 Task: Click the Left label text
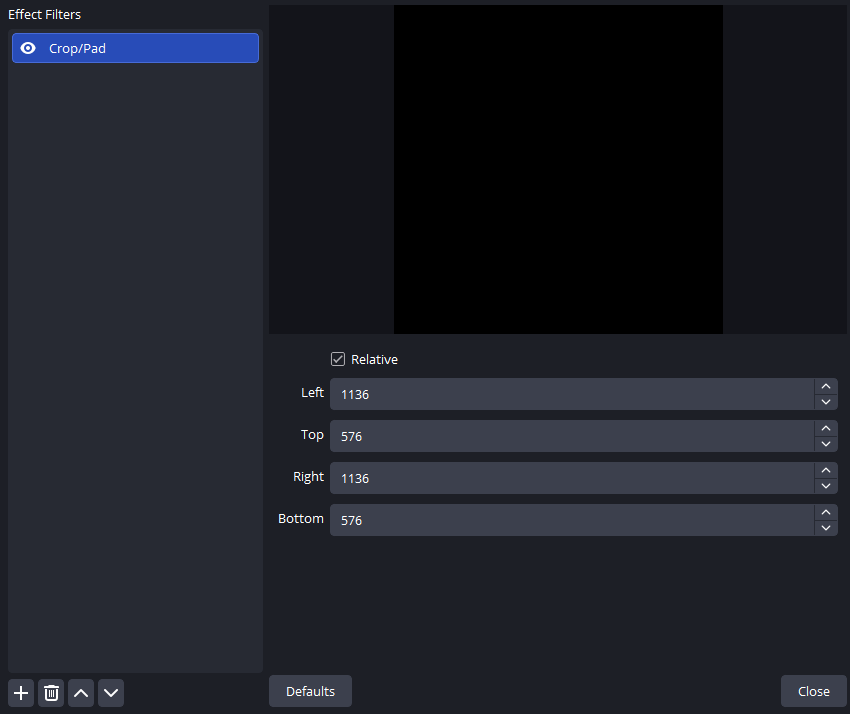coord(312,393)
